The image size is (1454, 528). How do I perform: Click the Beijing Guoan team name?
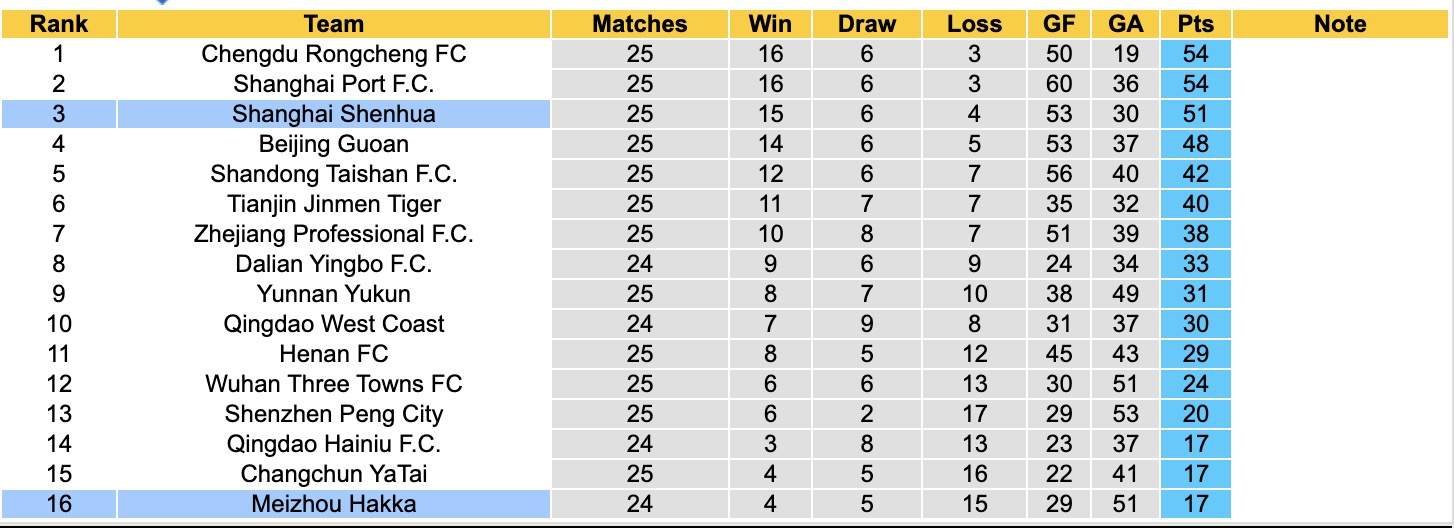click(334, 144)
